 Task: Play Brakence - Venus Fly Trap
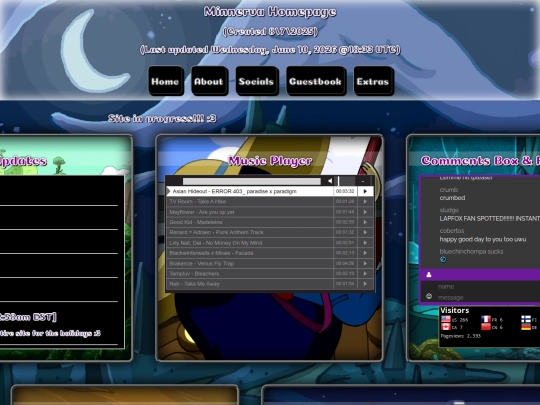365,263
